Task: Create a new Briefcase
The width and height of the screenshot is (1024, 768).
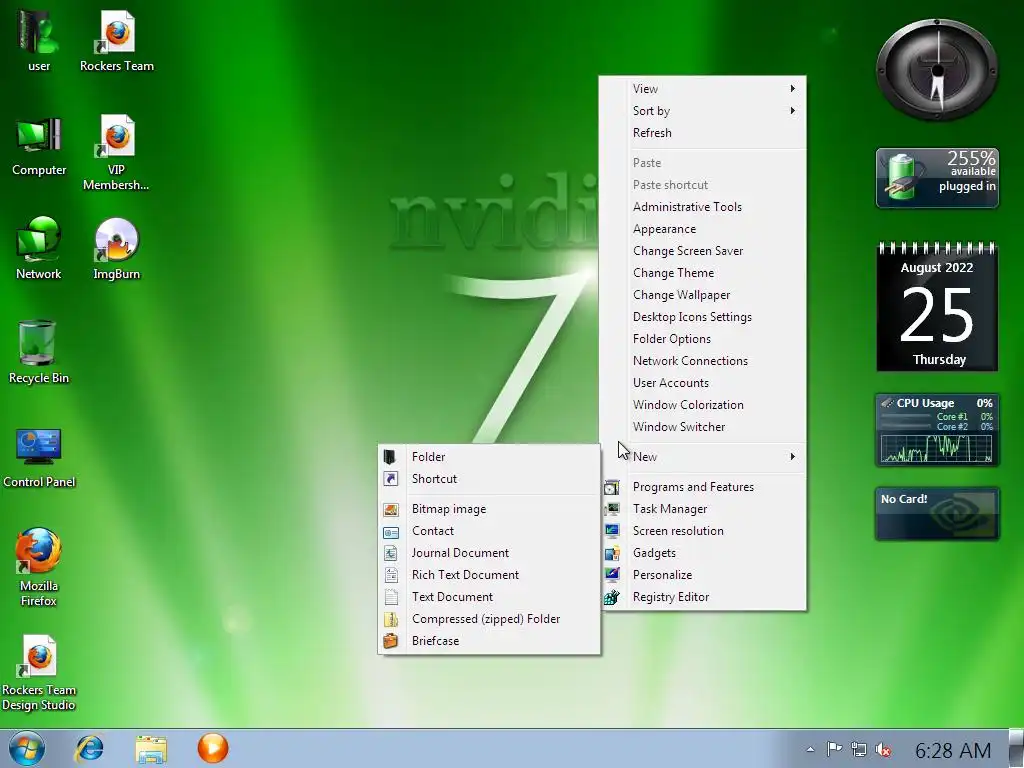Action: [x=489, y=641]
